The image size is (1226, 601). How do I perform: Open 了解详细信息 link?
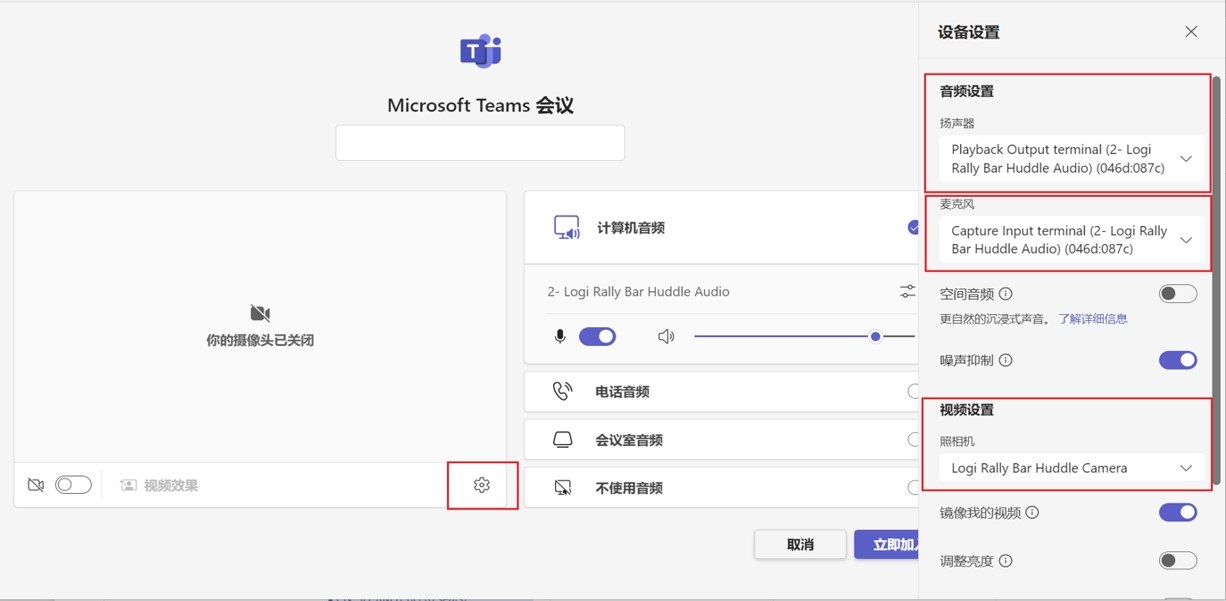(1093, 319)
